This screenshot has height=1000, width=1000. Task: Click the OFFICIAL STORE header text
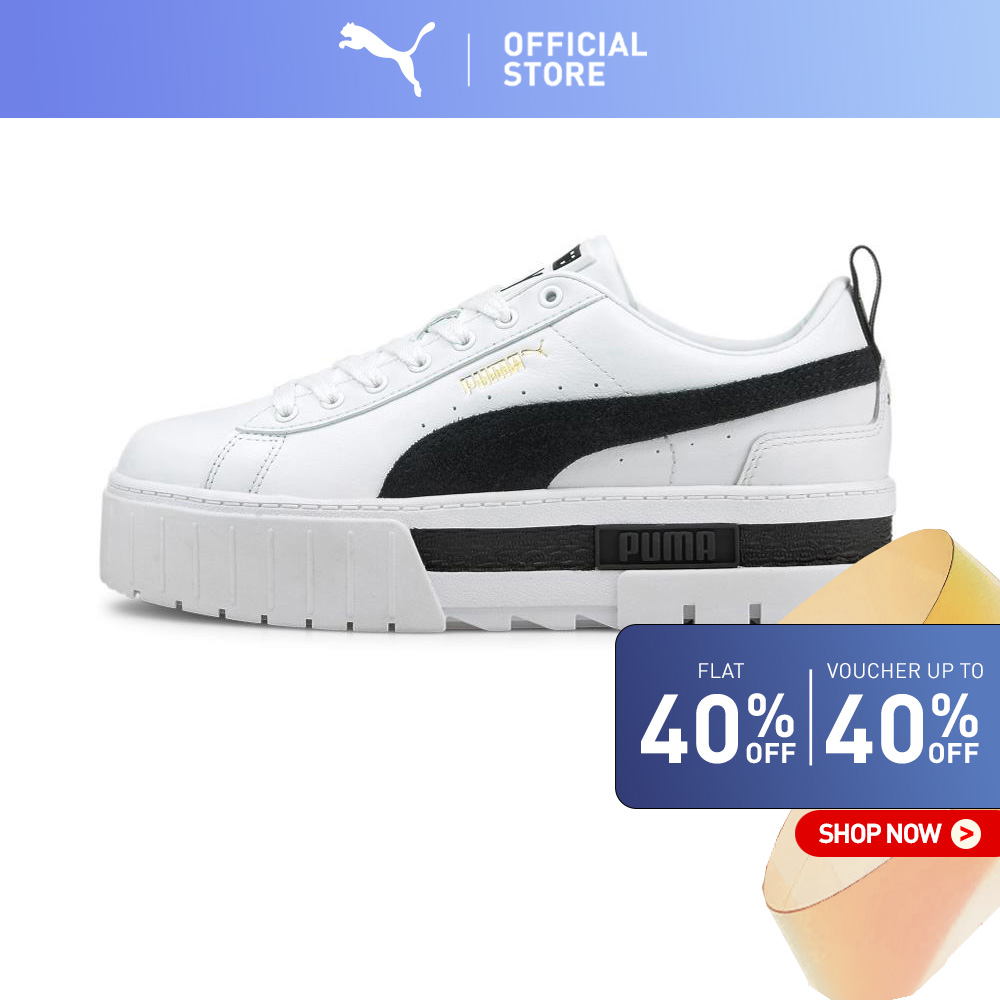pyautogui.click(x=575, y=59)
